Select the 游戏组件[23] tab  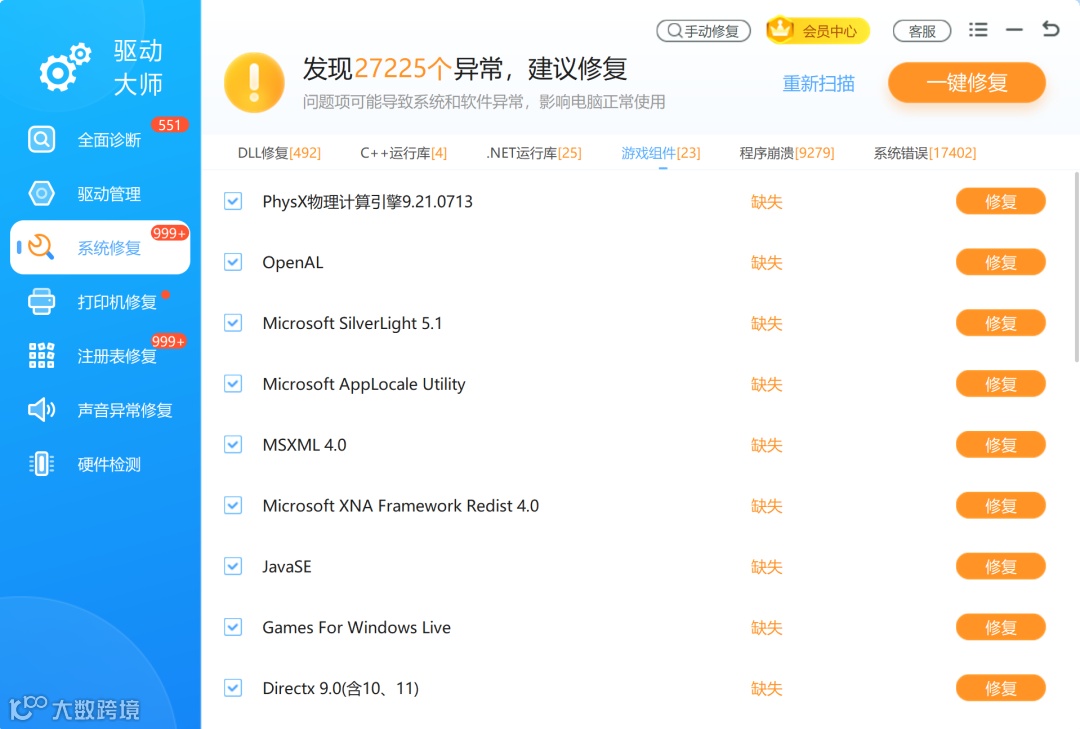661,153
